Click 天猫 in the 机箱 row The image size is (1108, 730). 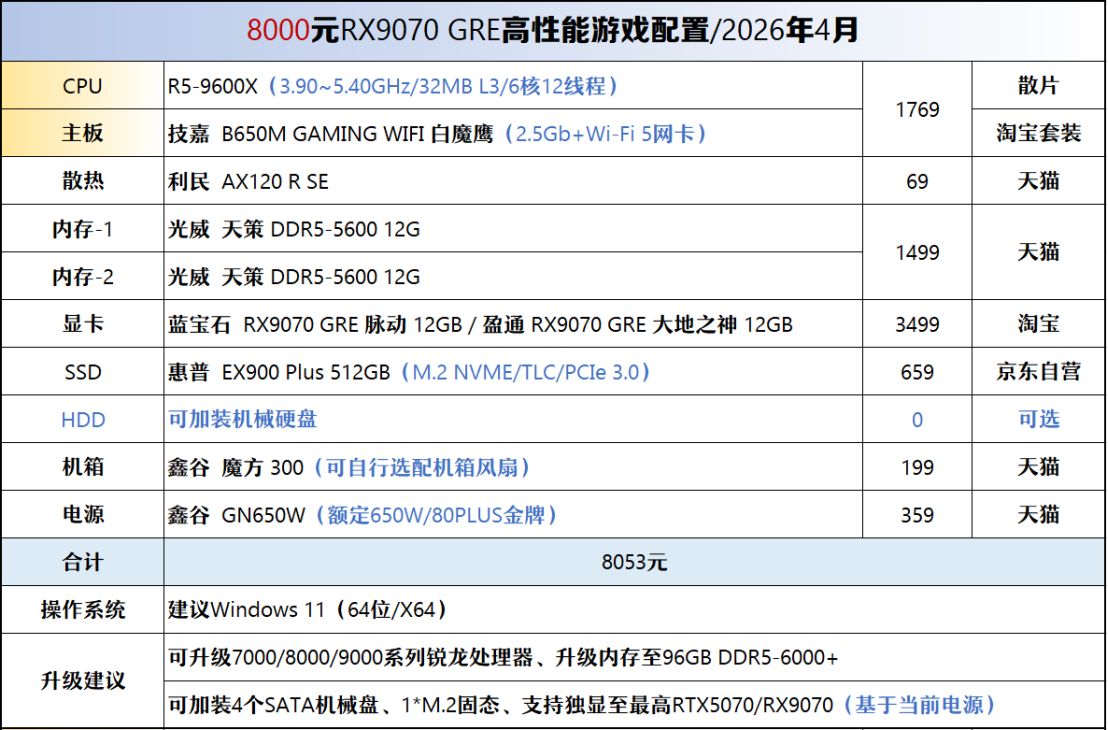click(1039, 466)
